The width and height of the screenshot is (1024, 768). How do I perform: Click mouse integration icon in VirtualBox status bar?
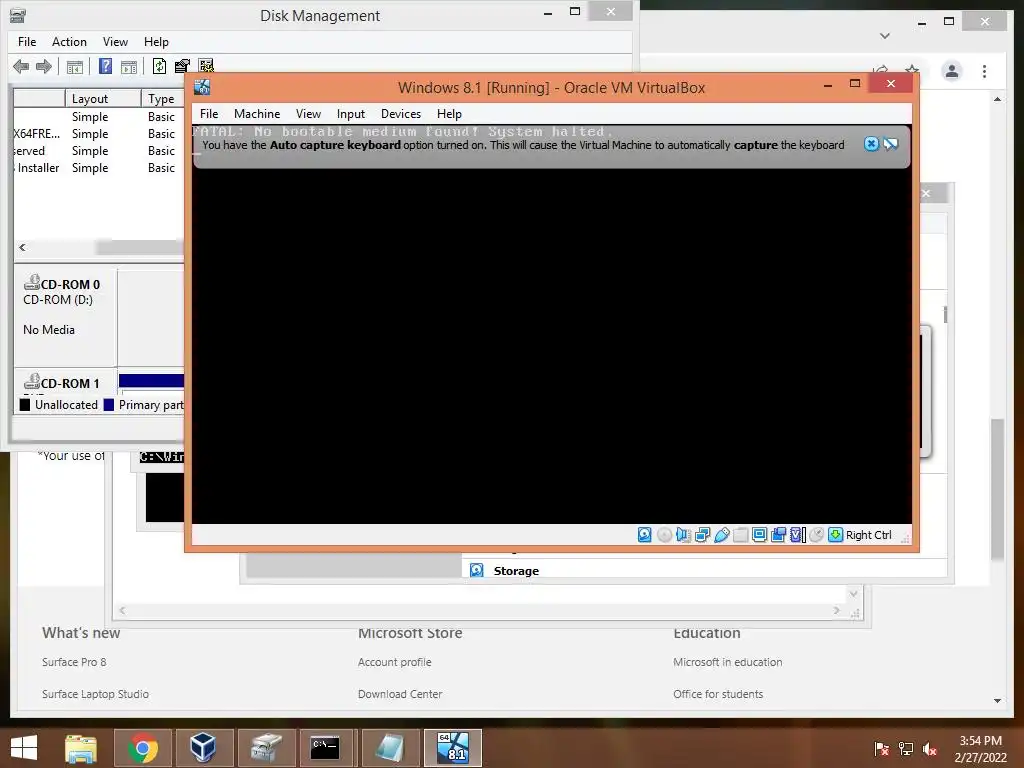pyautogui.click(x=816, y=535)
